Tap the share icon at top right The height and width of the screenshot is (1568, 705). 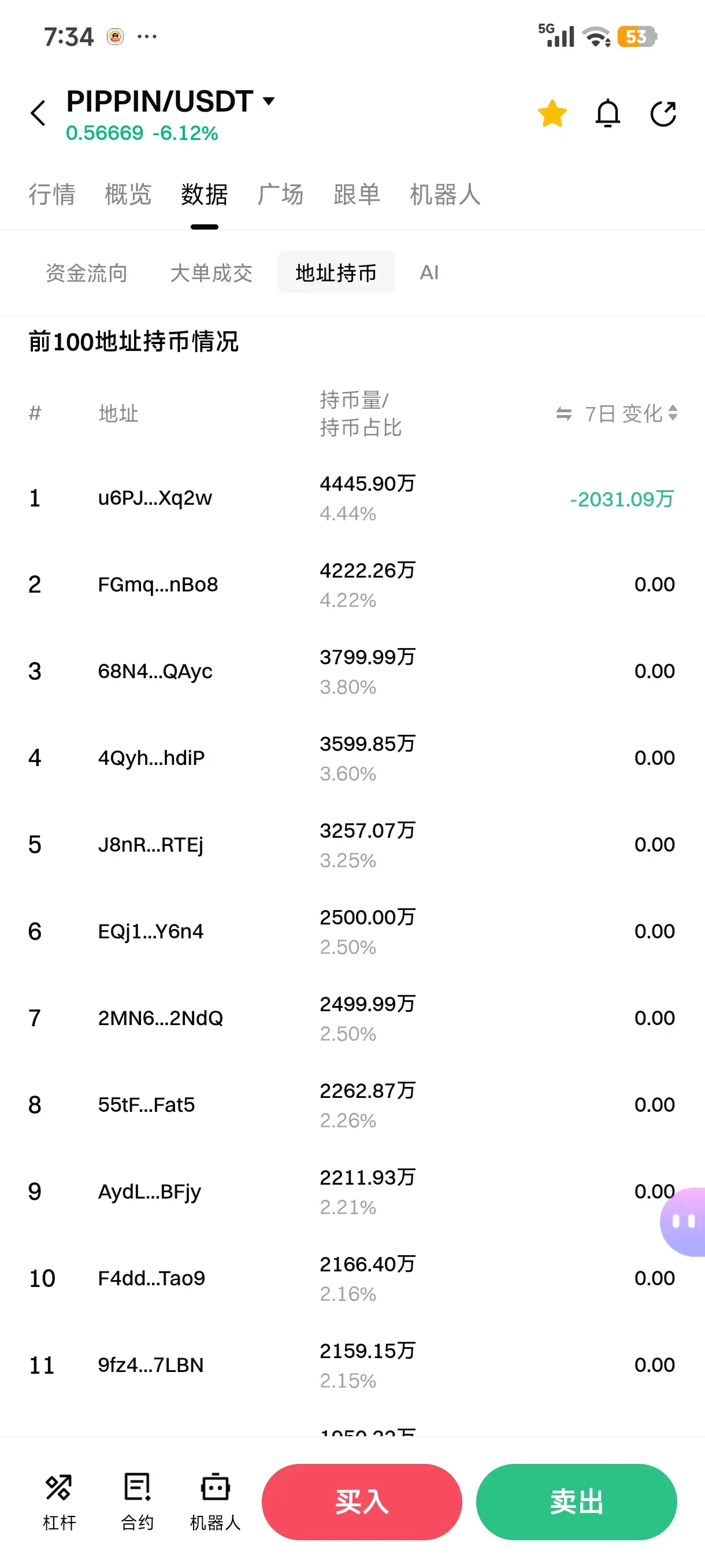coord(663,113)
